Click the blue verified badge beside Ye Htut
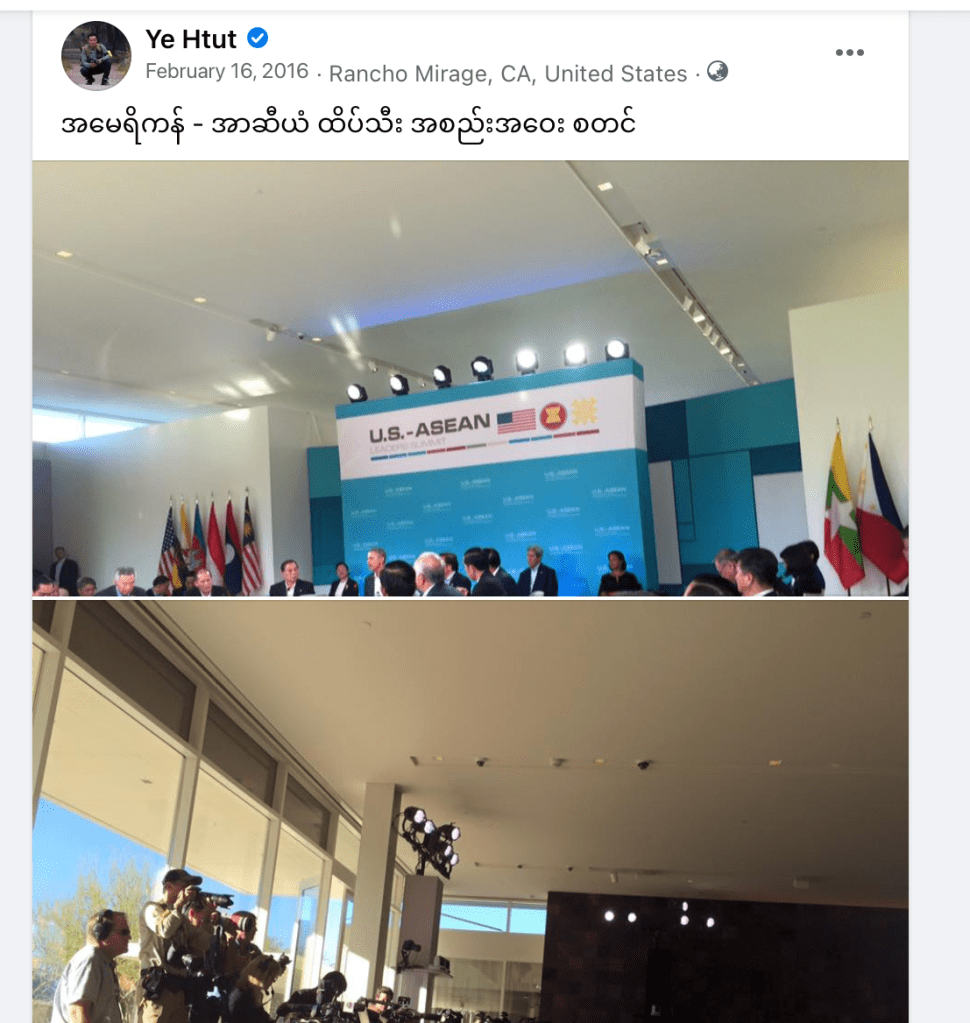 pos(258,38)
